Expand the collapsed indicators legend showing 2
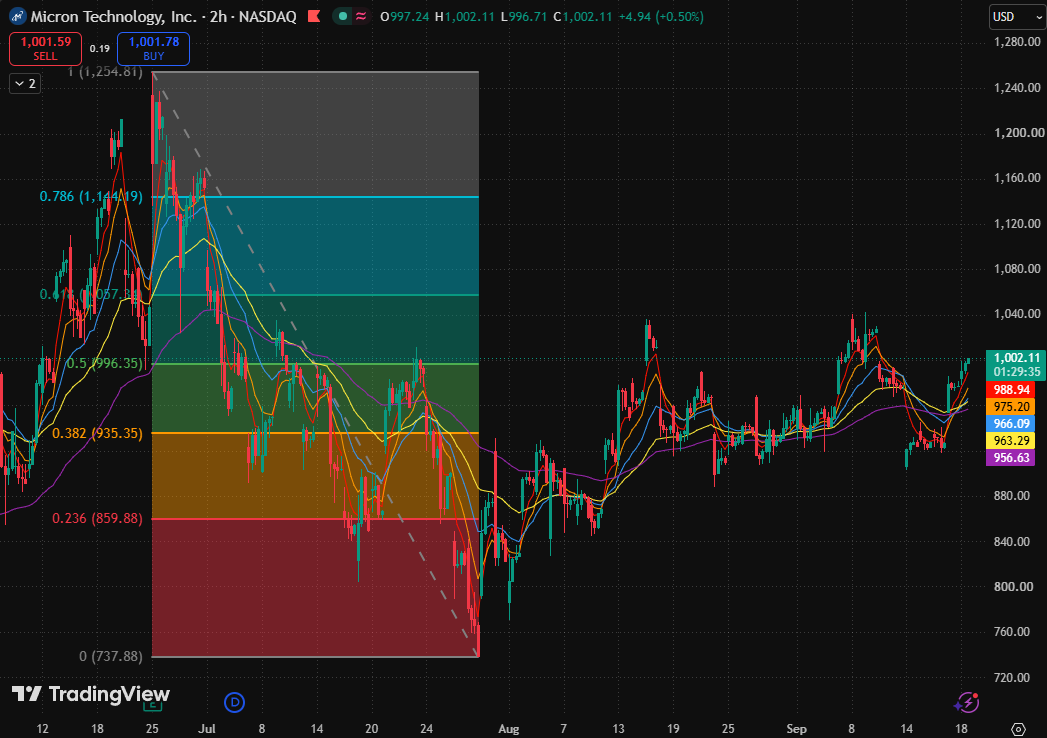Image resolution: width=1047 pixels, height=738 pixels. click(25, 83)
